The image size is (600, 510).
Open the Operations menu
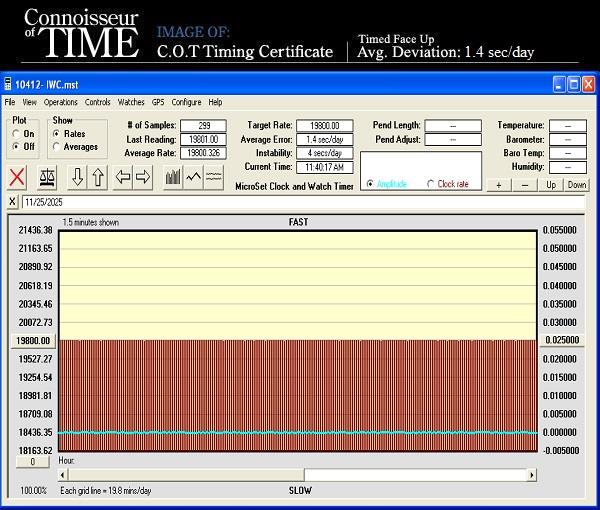pos(60,102)
